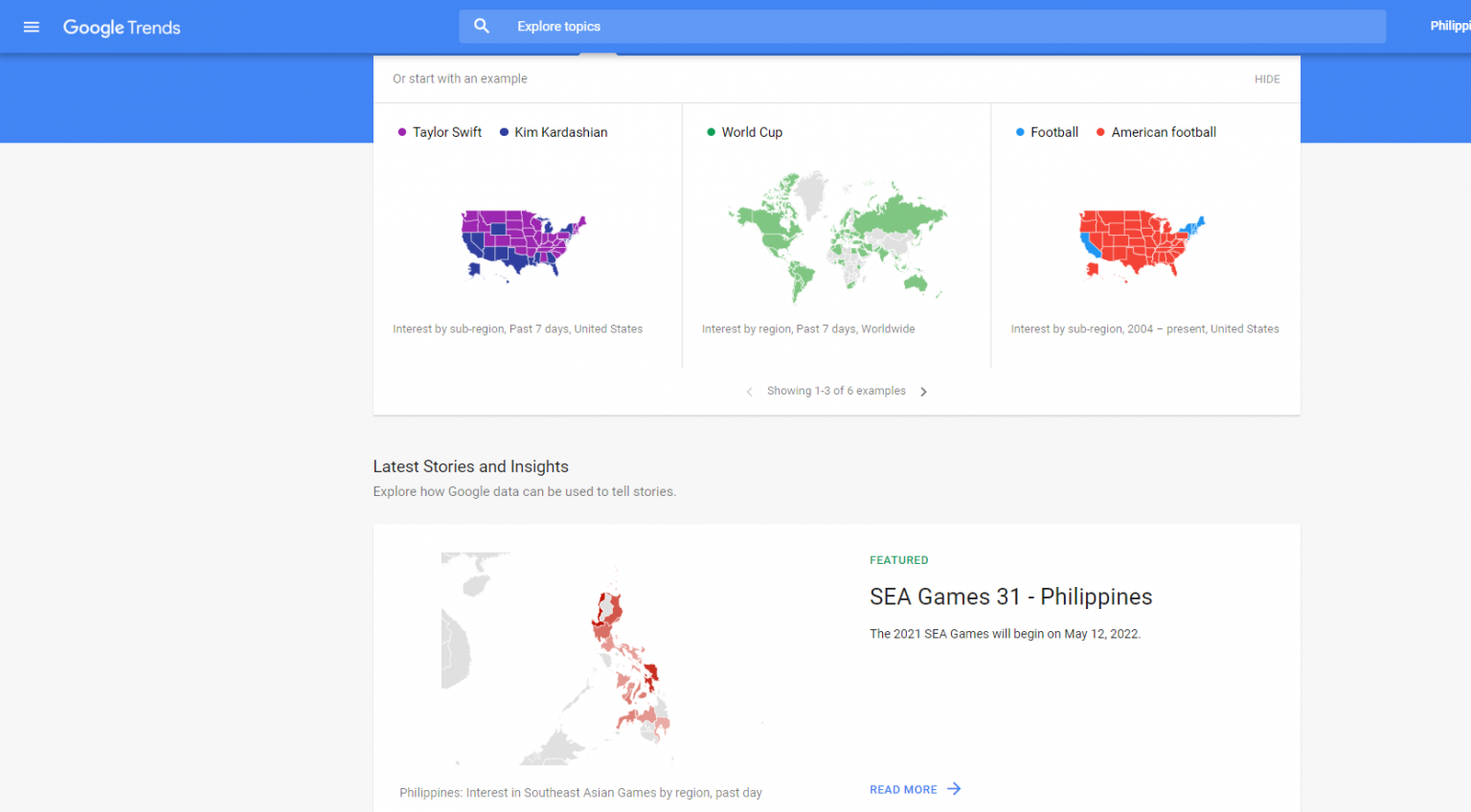Click the Football legend label
This screenshot has width=1471, height=812.
pos(1054,131)
